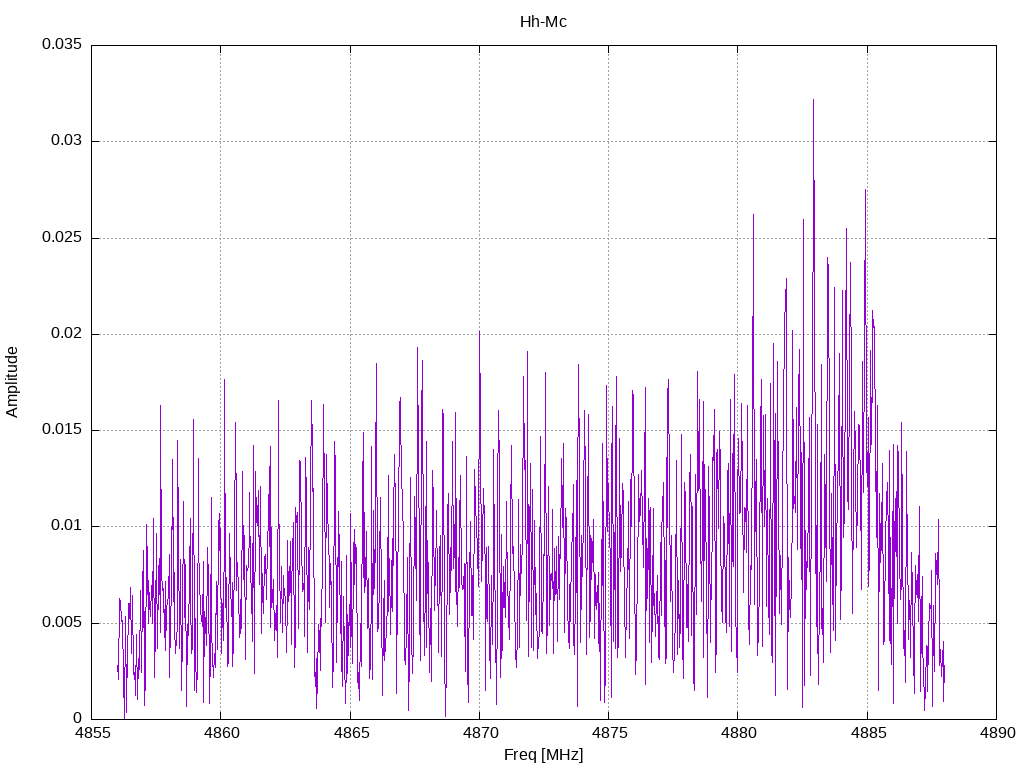
Task: Click the y-axis tick label 0.025
Action: tap(62, 237)
